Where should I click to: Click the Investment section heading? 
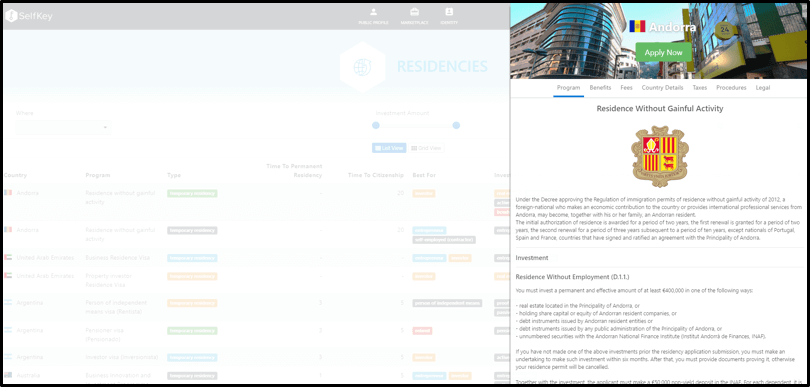pyautogui.click(x=532, y=257)
